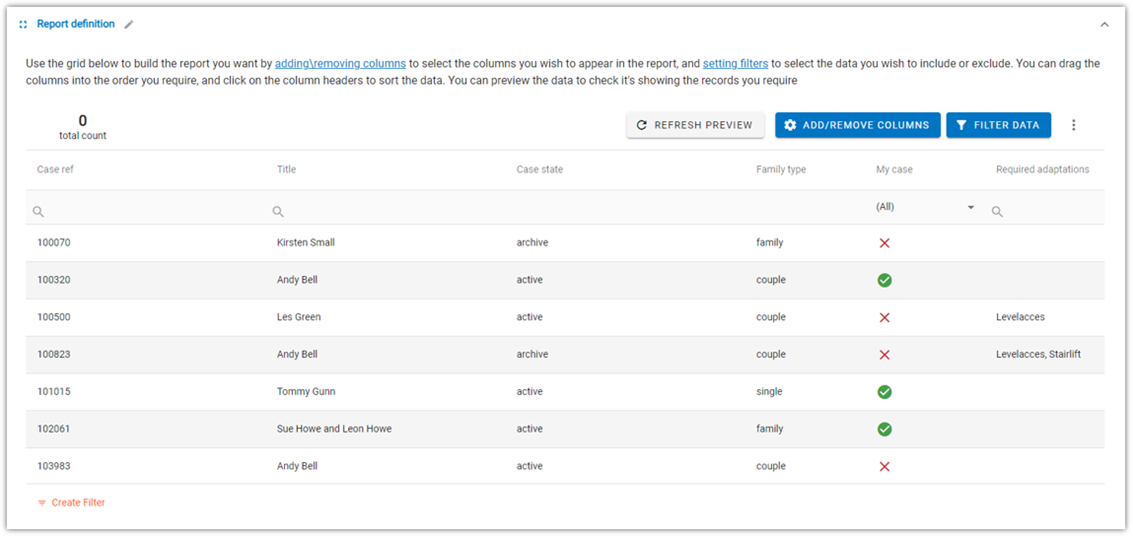This screenshot has width=1134, height=537.
Task: Open the My case (All) dropdown
Action: click(x=925, y=207)
